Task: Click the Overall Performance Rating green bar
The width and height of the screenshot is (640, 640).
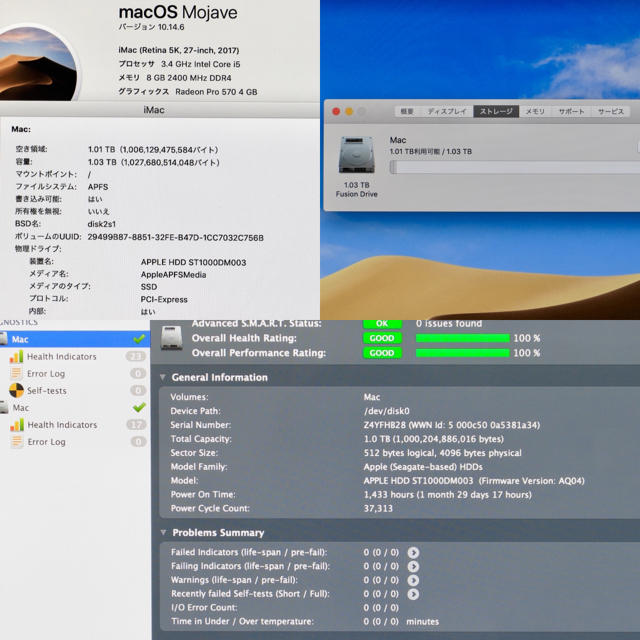Action: tap(462, 353)
